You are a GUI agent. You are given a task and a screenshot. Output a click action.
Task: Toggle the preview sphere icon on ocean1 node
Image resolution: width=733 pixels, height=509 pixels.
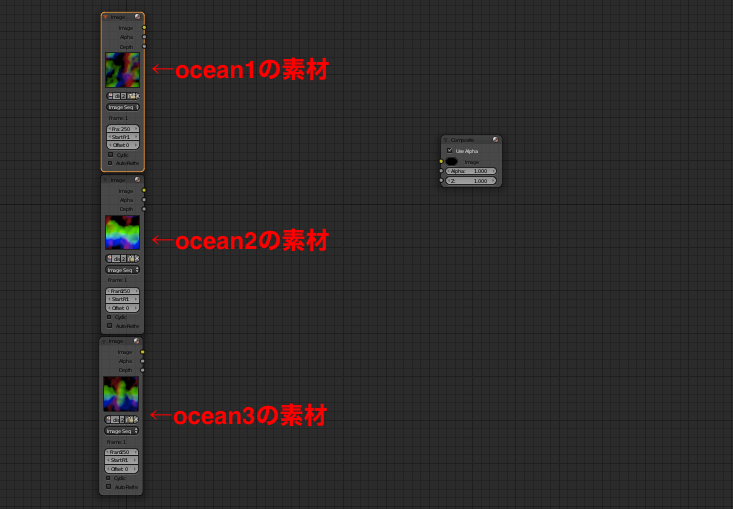137,17
